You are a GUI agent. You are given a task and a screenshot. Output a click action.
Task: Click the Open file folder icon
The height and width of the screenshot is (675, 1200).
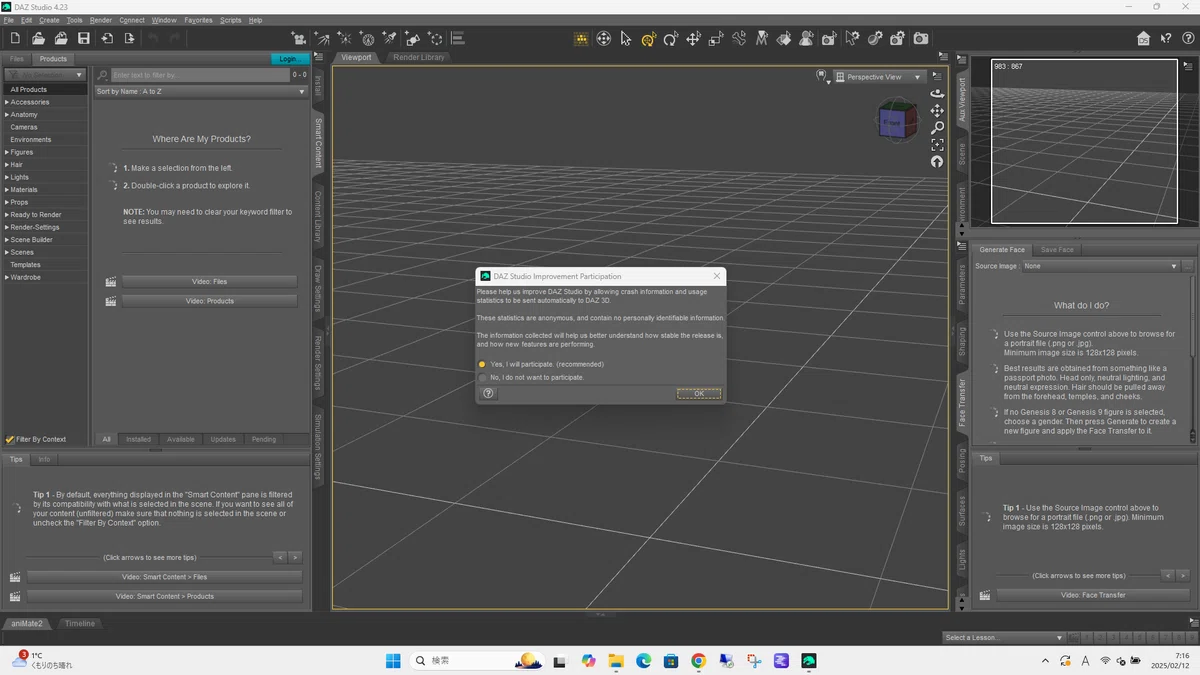38,38
